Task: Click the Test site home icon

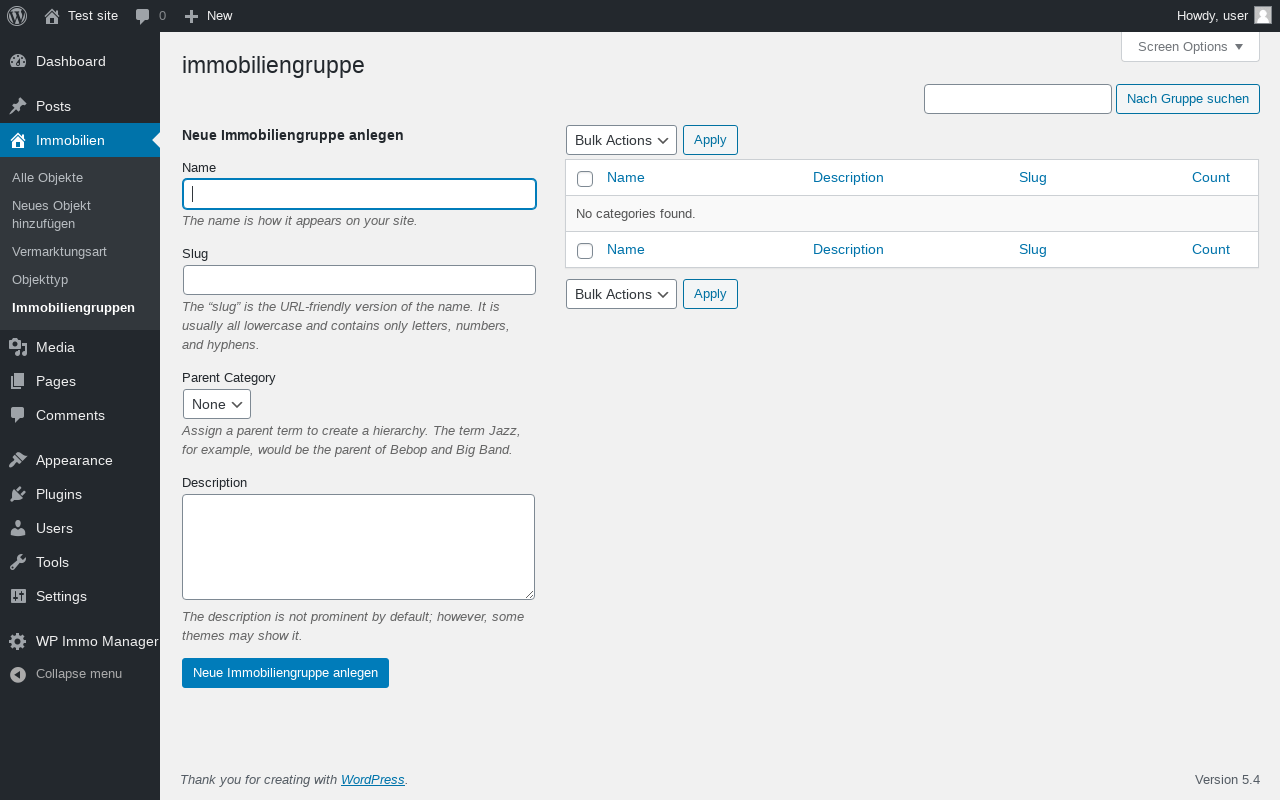Action: tap(52, 16)
